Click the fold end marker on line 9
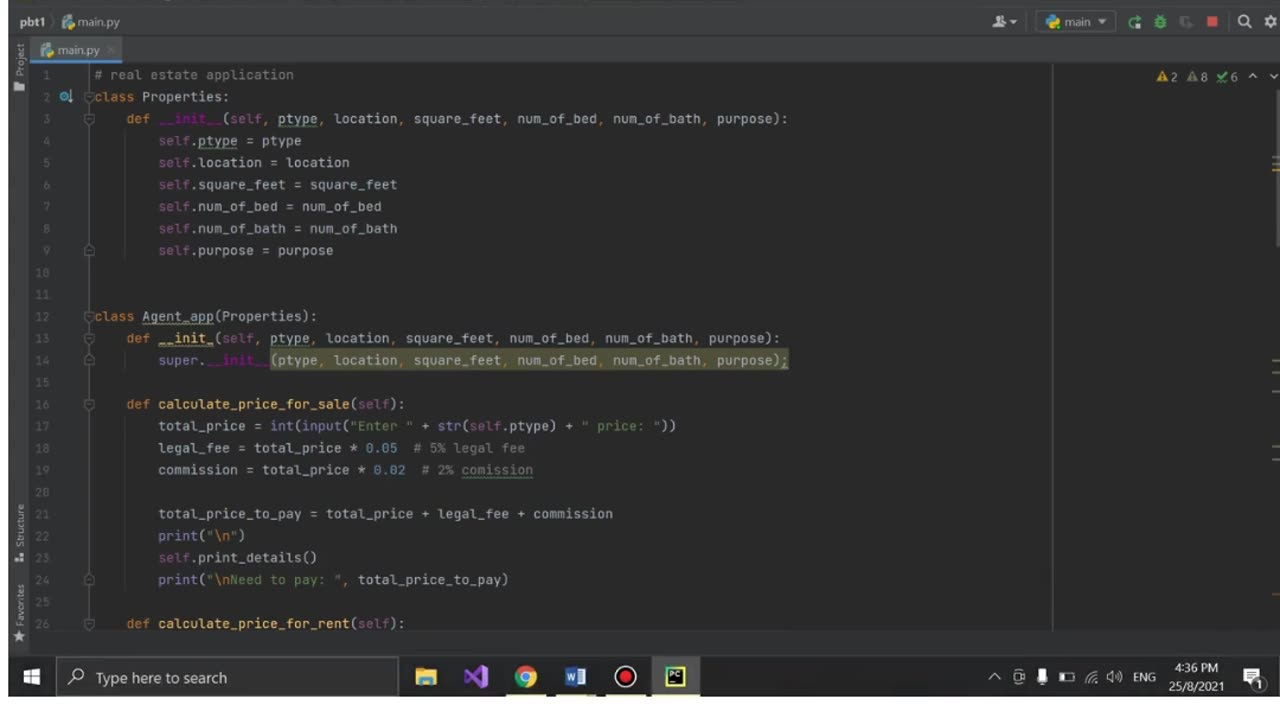The height and width of the screenshot is (720, 1280). click(89, 250)
